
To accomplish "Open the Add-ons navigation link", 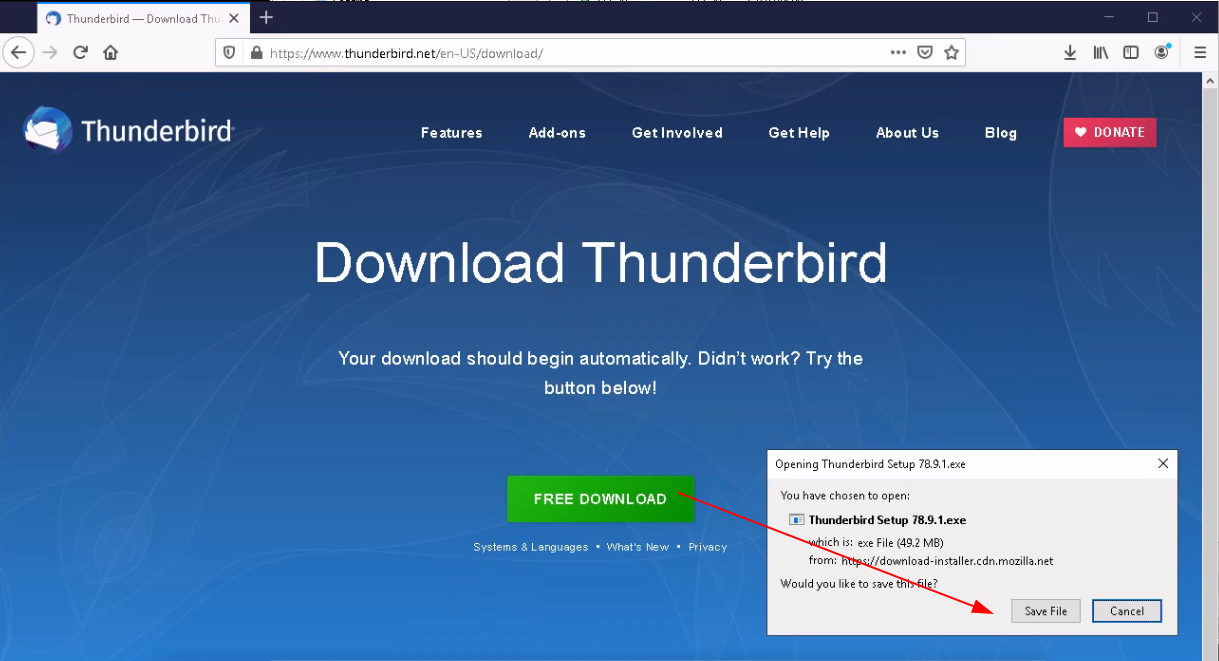I will coord(557,132).
